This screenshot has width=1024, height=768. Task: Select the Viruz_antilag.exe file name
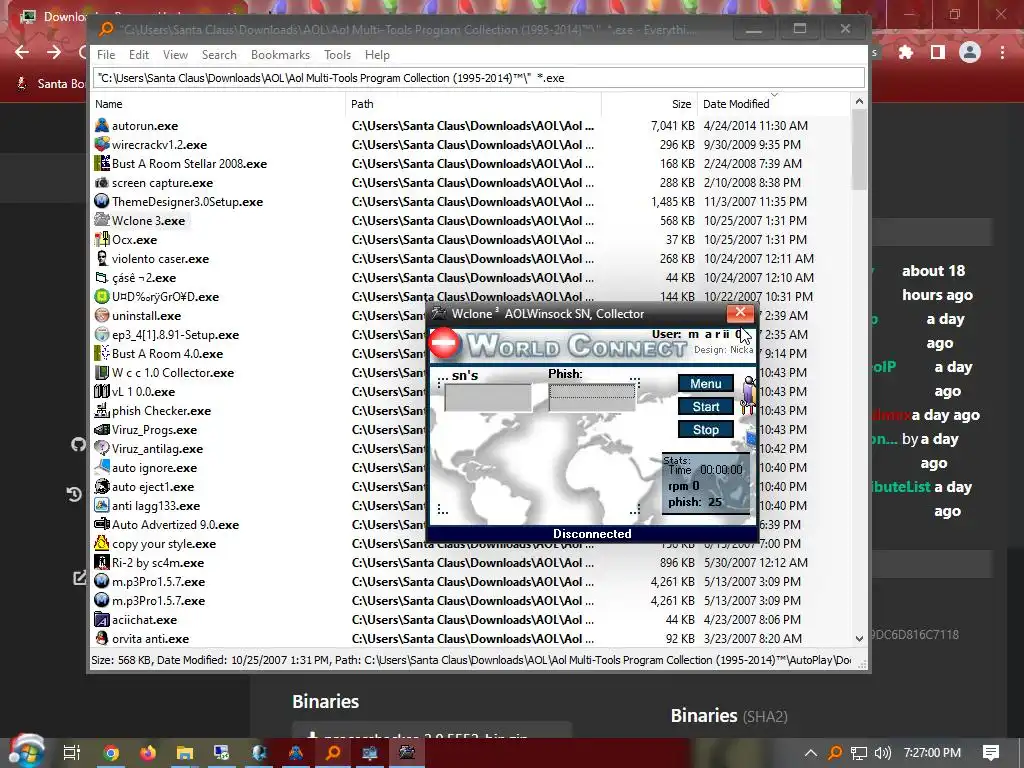coord(157,449)
